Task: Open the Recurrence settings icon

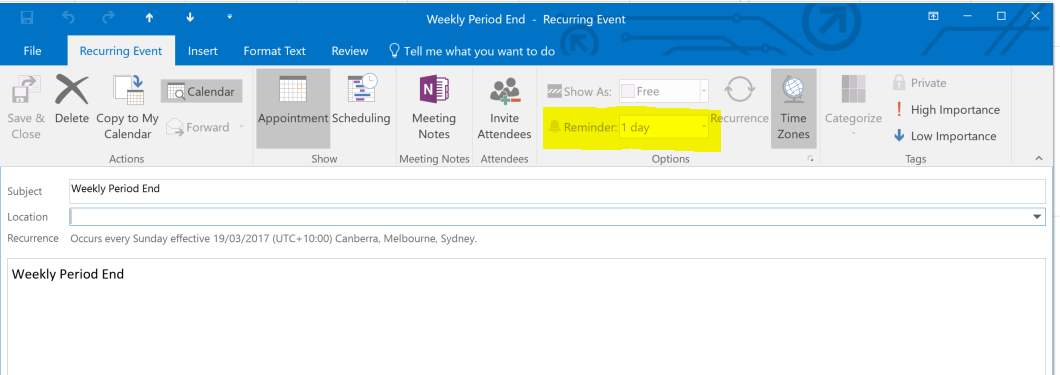Action: 740,89
